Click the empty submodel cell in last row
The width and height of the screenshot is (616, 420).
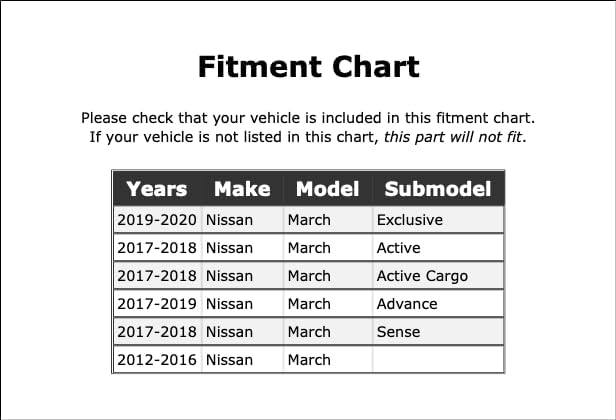point(438,360)
